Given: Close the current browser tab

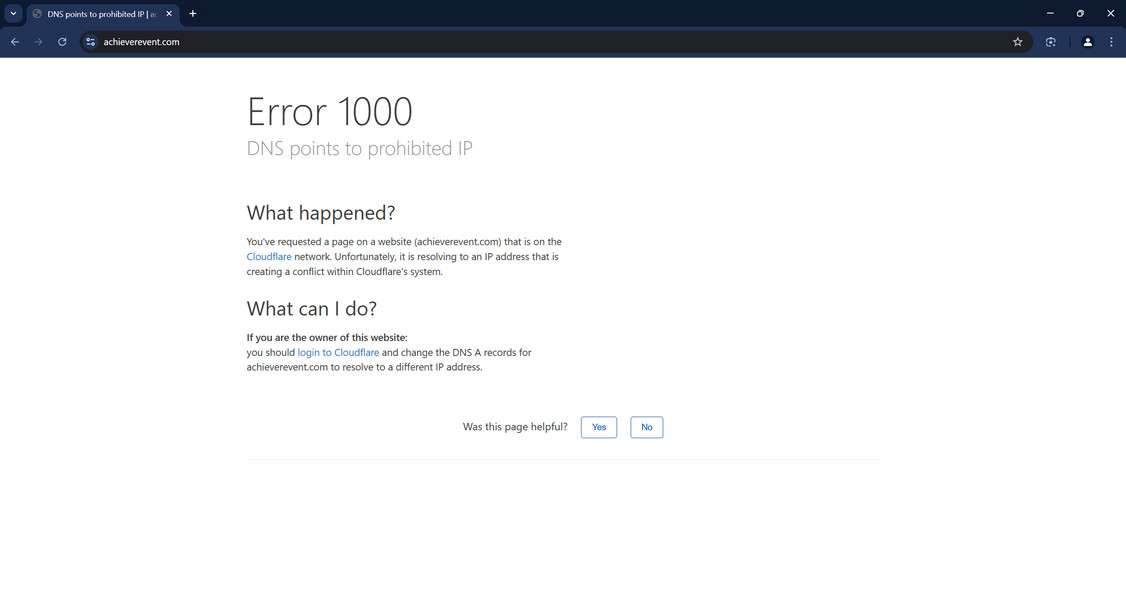Looking at the screenshot, I should click(x=168, y=13).
